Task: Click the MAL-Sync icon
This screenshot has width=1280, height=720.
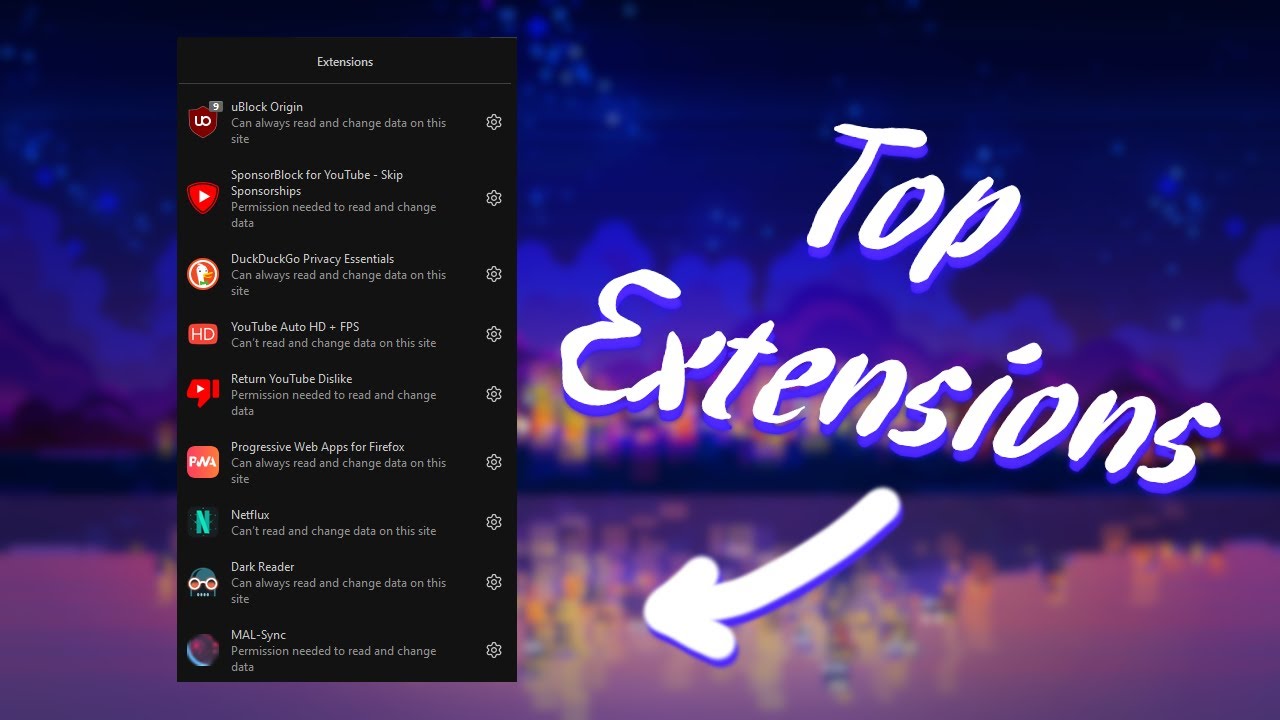Action: pos(203,650)
